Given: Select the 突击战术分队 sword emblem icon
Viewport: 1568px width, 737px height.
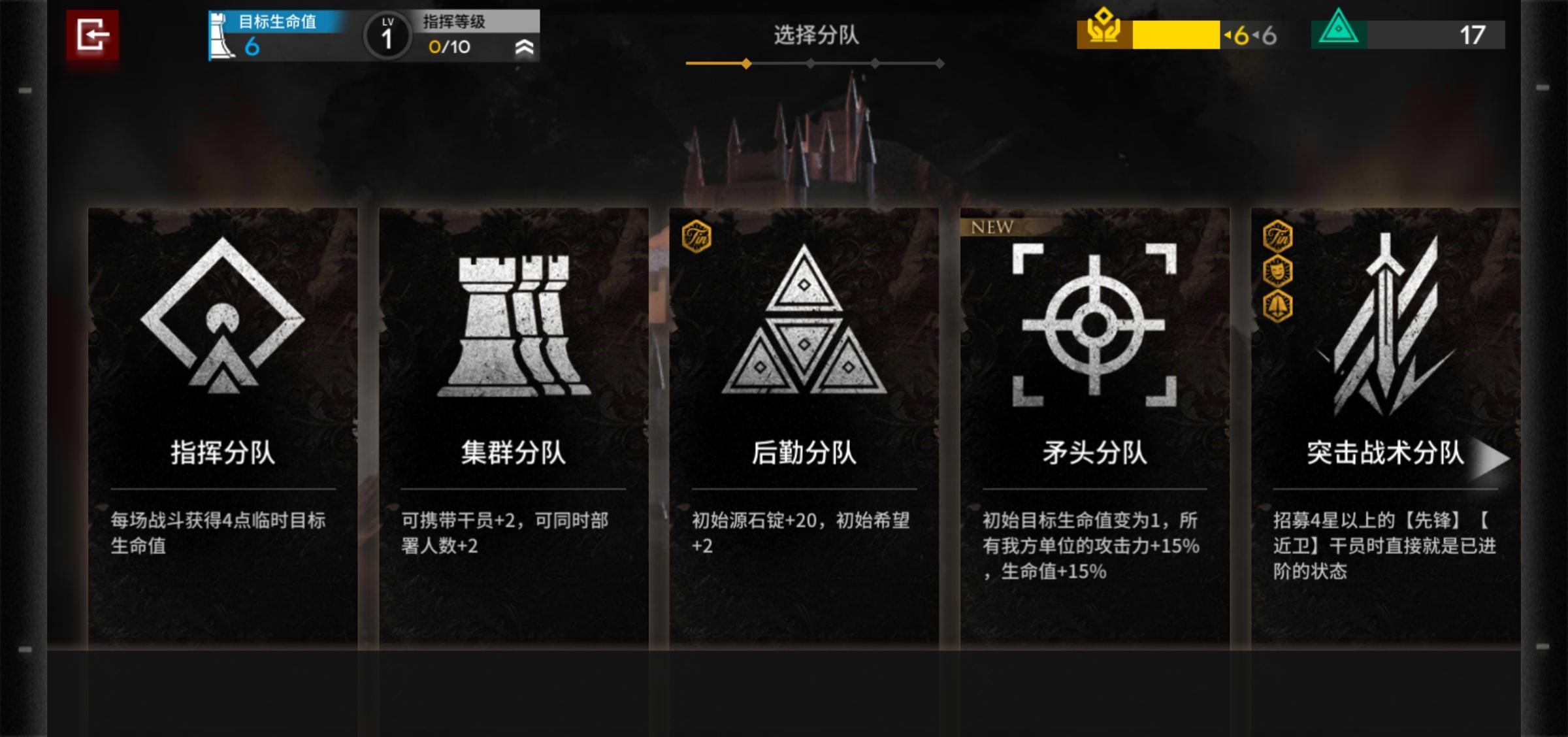Looking at the screenshot, I should pyautogui.click(x=1386, y=325).
